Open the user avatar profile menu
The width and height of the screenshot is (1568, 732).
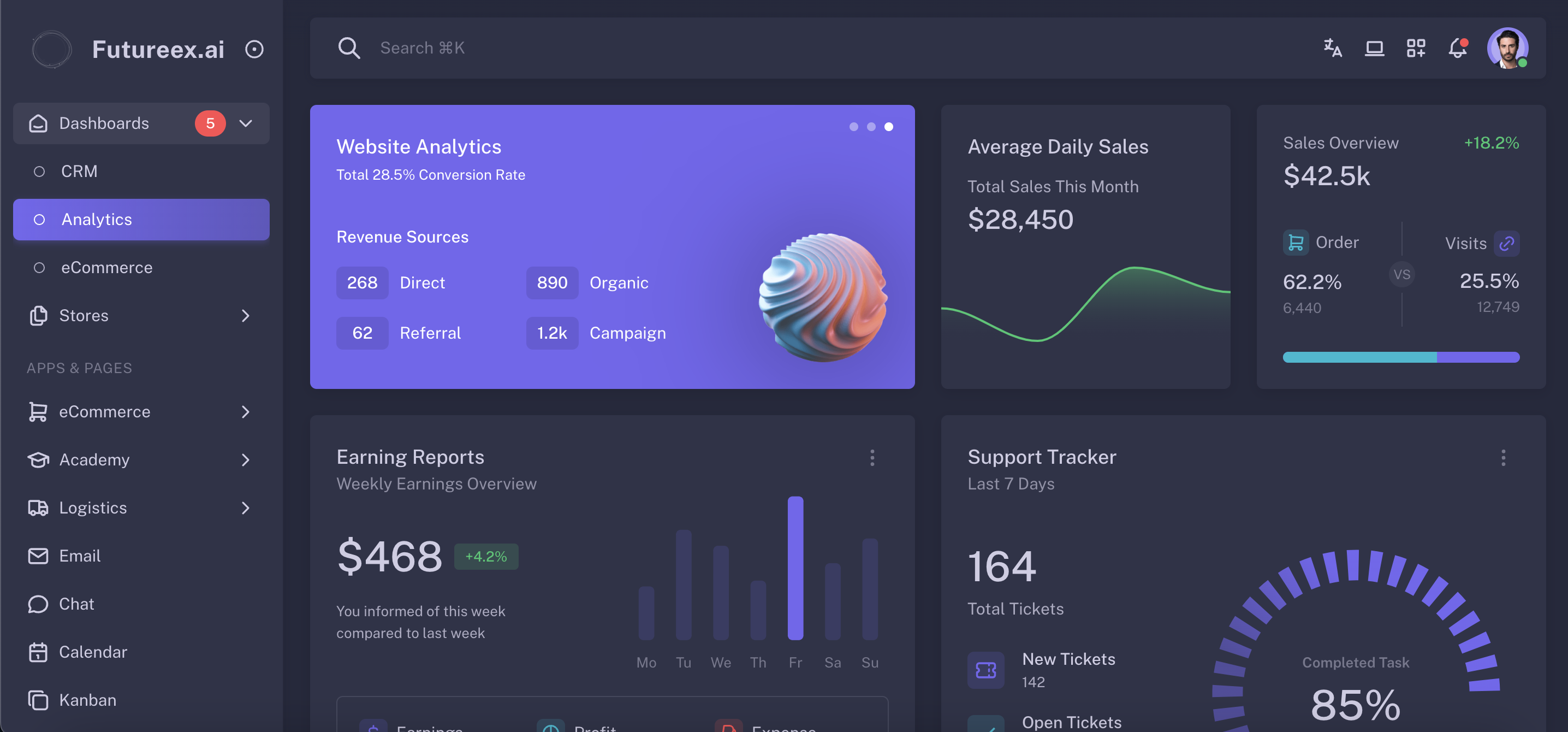1507,48
